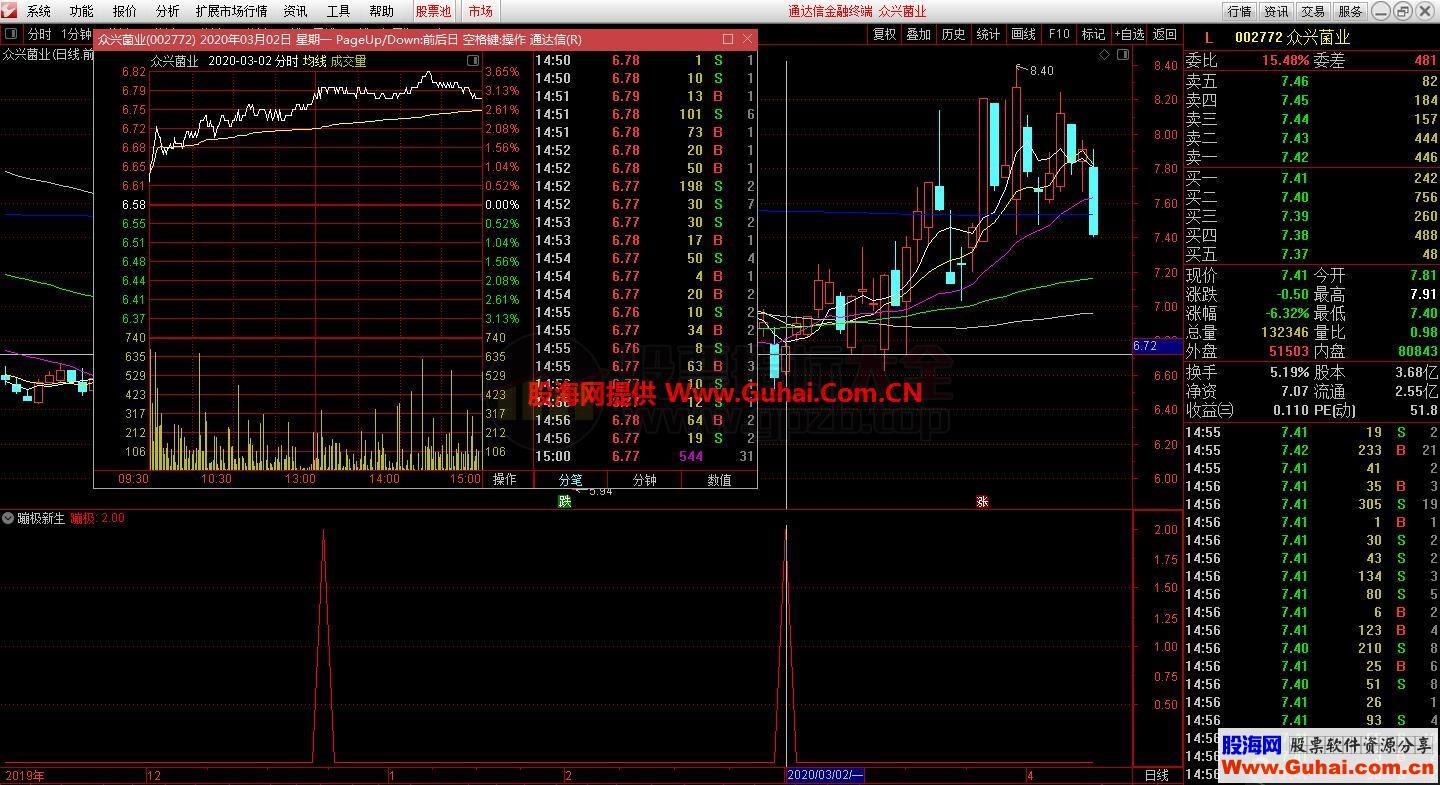
Task: Click 8.40 high label on chart
Action: [1041, 71]
